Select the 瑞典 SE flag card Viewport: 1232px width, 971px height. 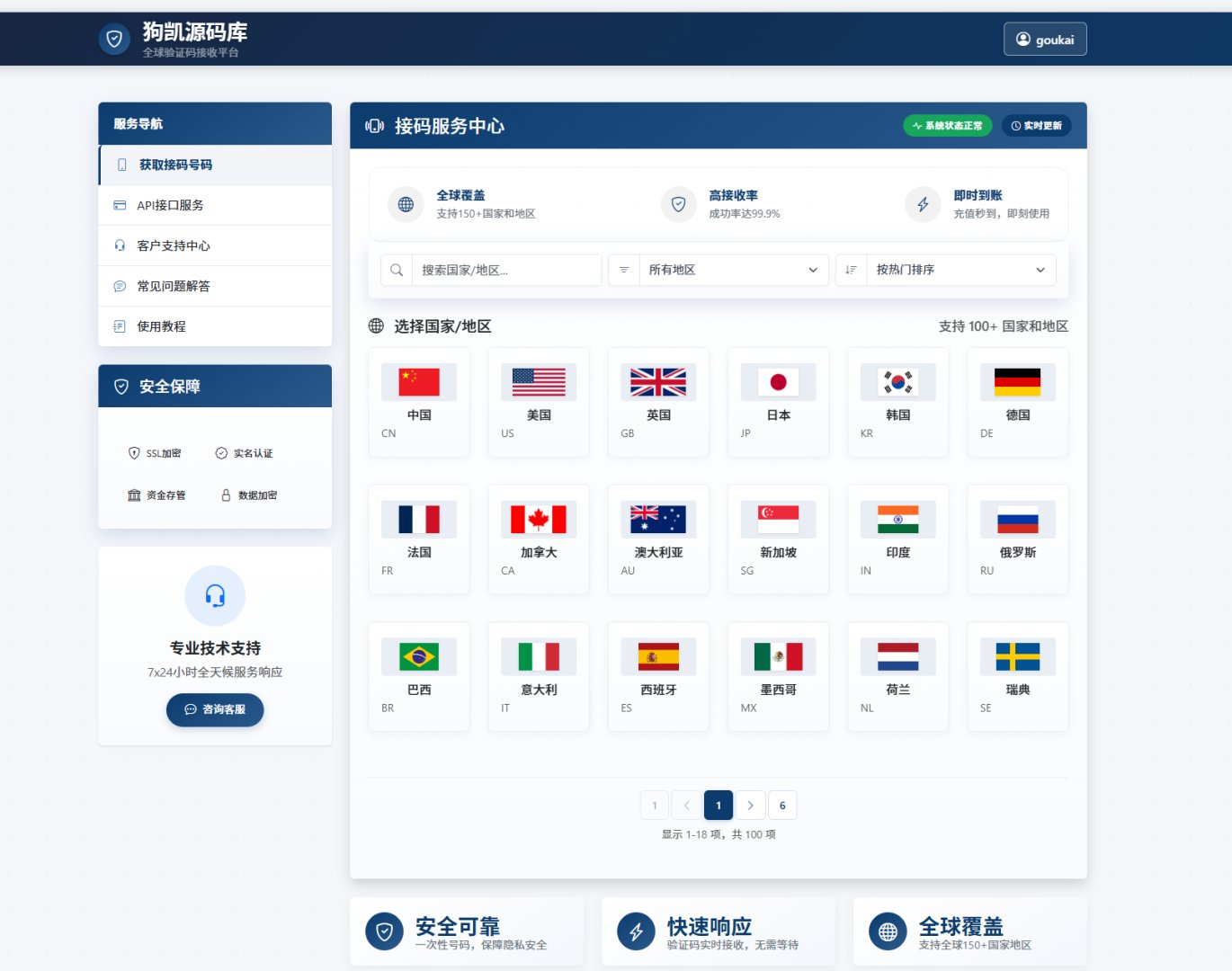[x=1018, y=677]
